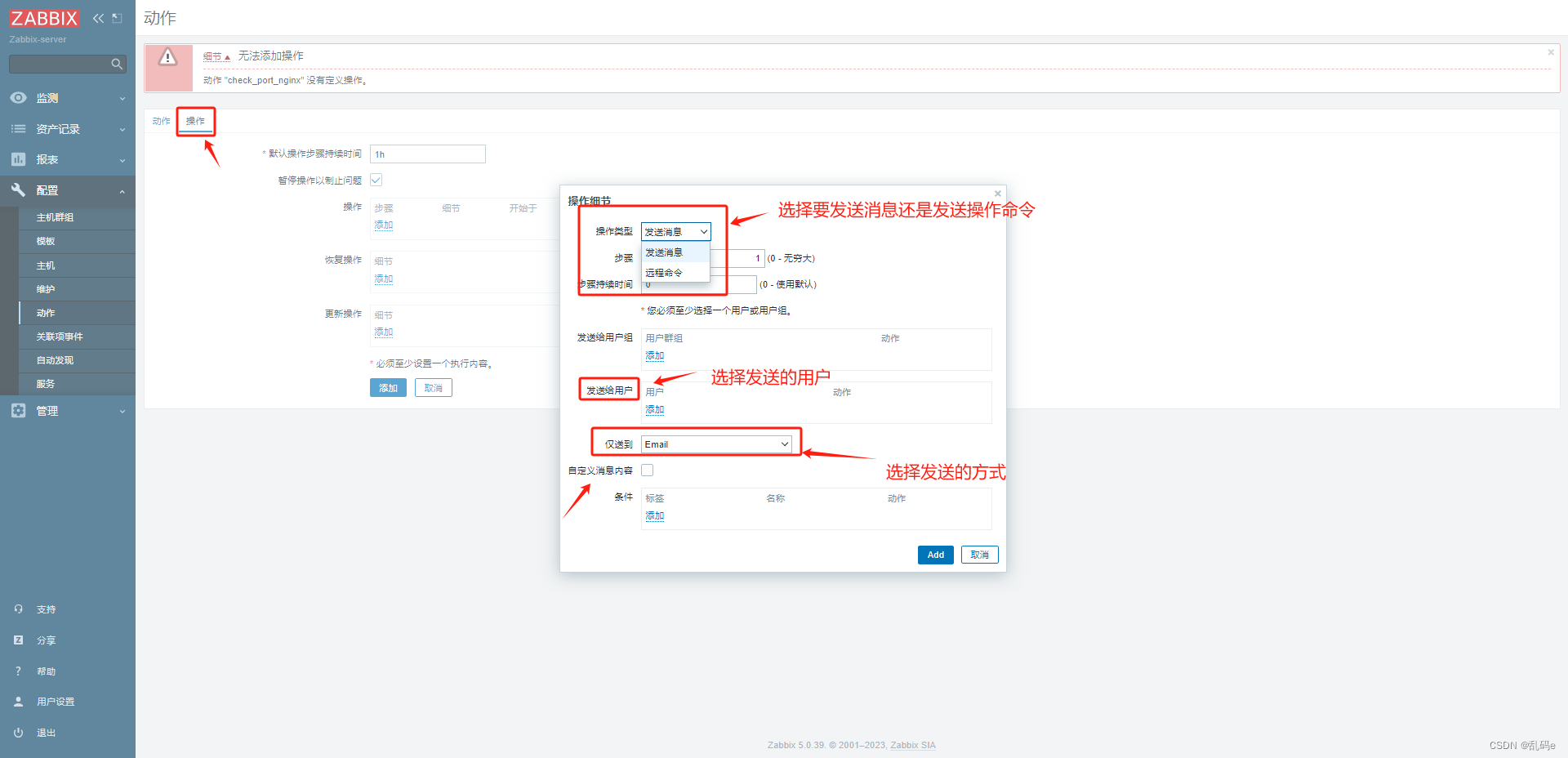1568x758 pixels.
Task: Click the sidebar search field
Action: click(x=68, y=64)
